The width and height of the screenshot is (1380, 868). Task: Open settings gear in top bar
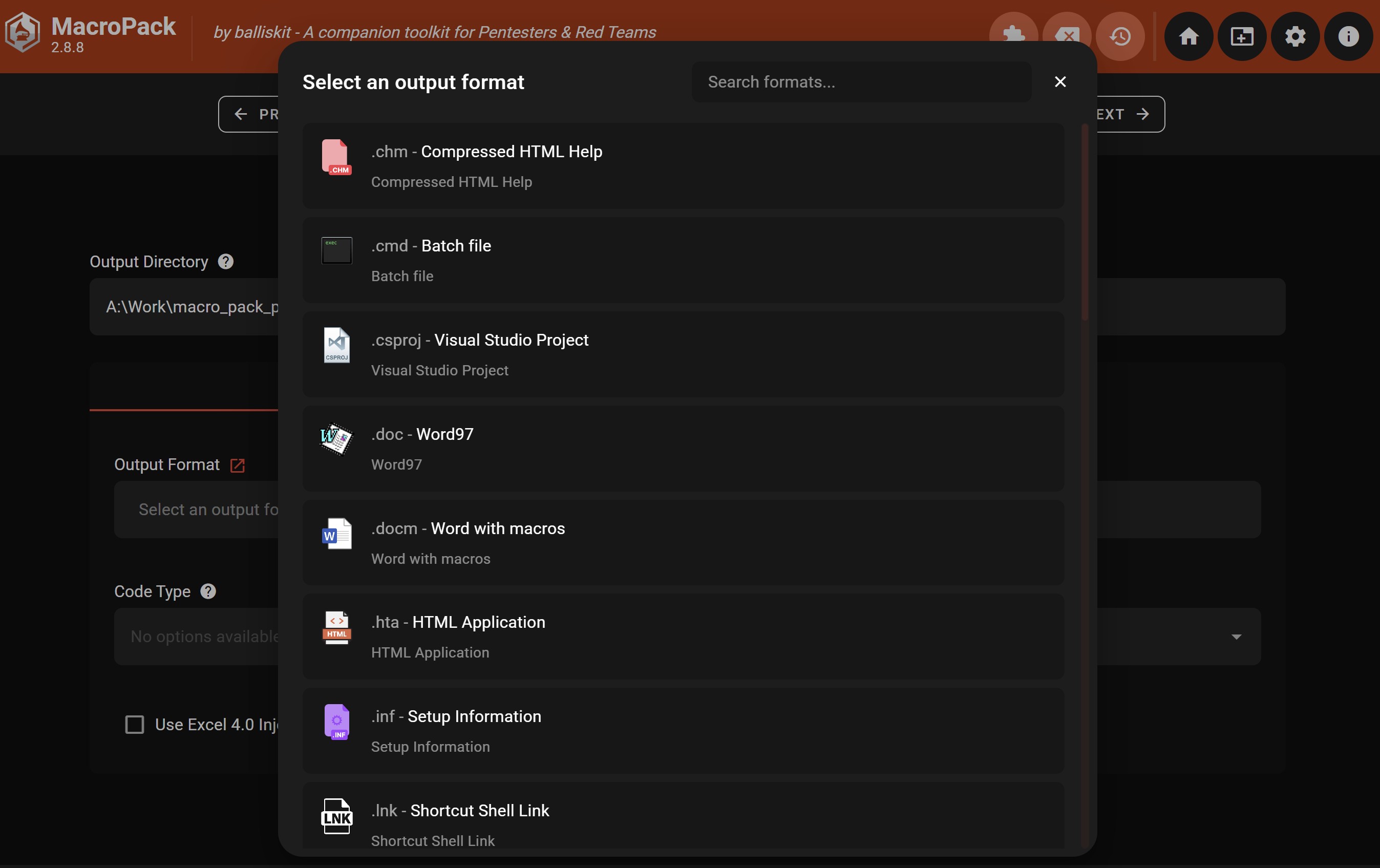click(1295, 36)
